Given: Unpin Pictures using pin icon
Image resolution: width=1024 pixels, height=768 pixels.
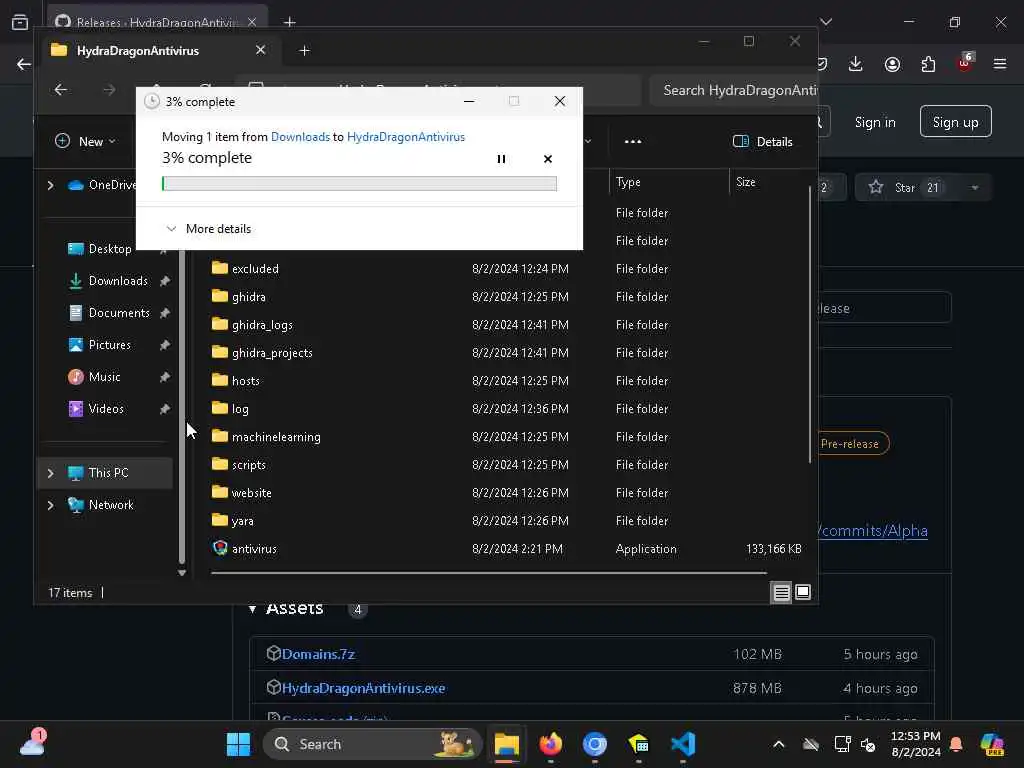Looking at the screenshot, I should coord(165,345).
